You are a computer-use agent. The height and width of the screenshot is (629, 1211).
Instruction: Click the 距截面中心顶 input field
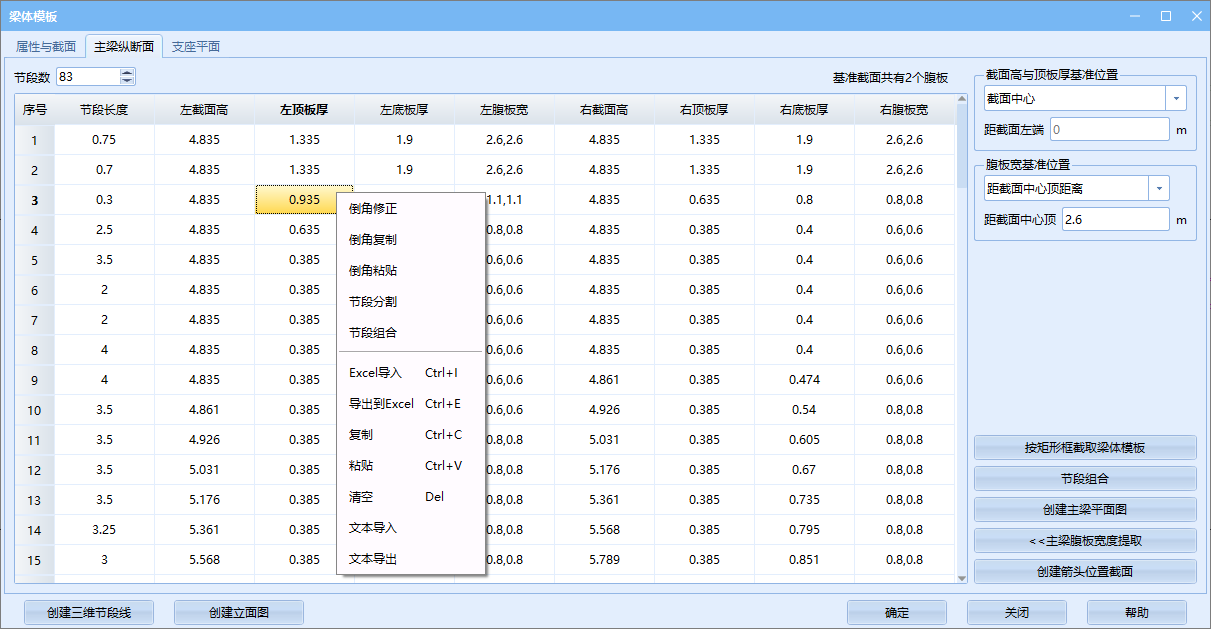(1114, 219)
